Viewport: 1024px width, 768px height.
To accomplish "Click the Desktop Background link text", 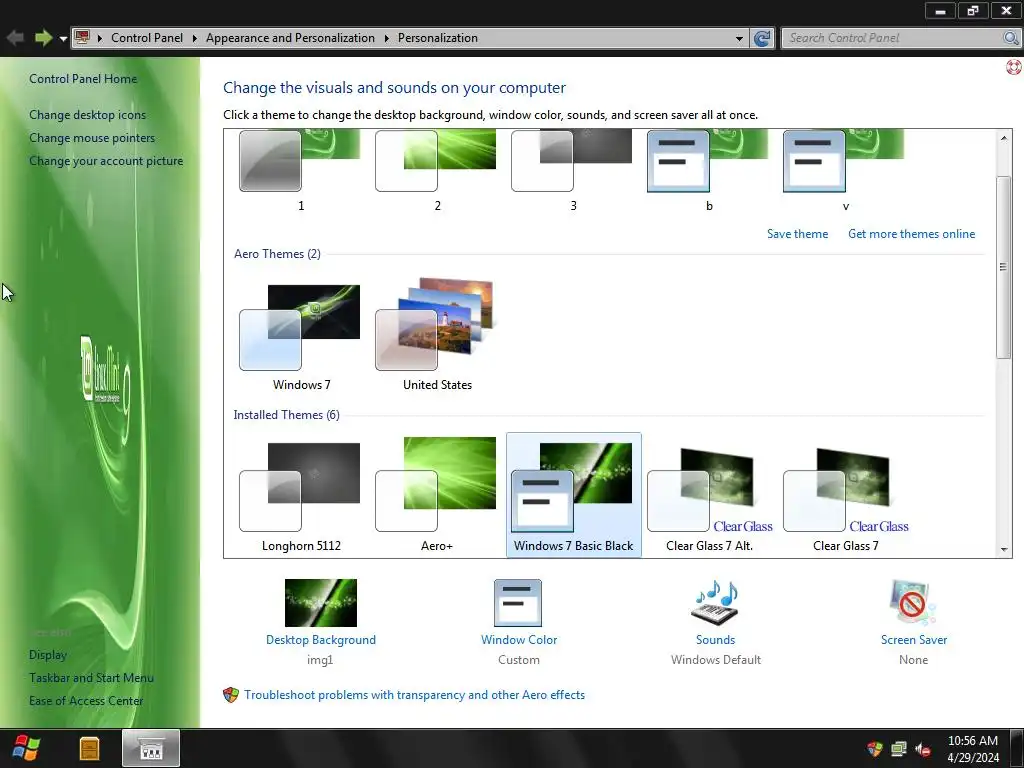I will point(321,640).
